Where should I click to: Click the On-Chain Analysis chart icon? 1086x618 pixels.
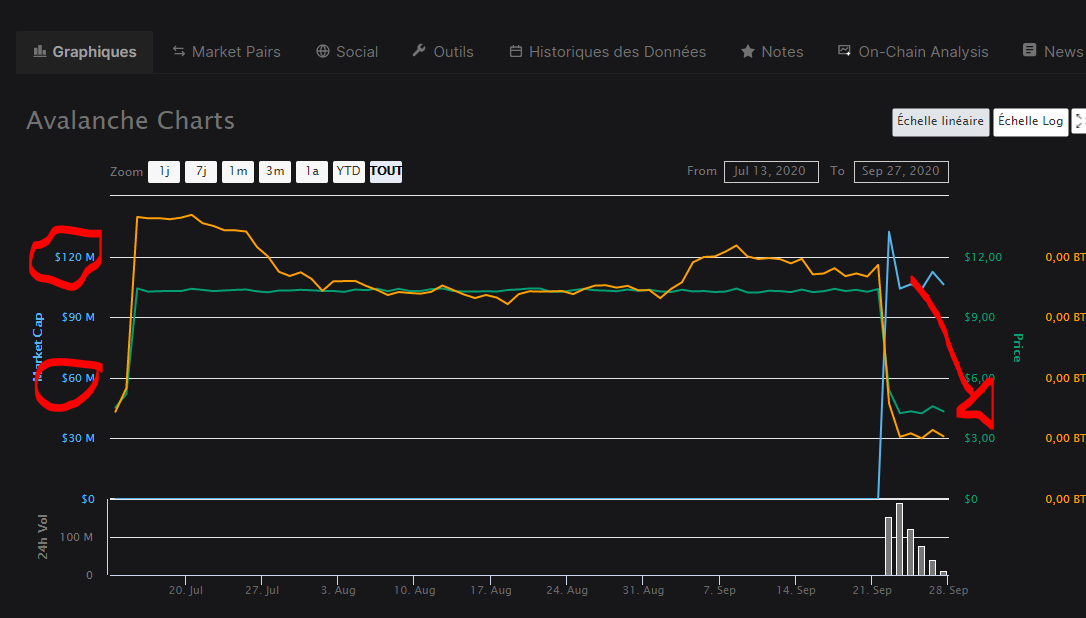[845, 51]
